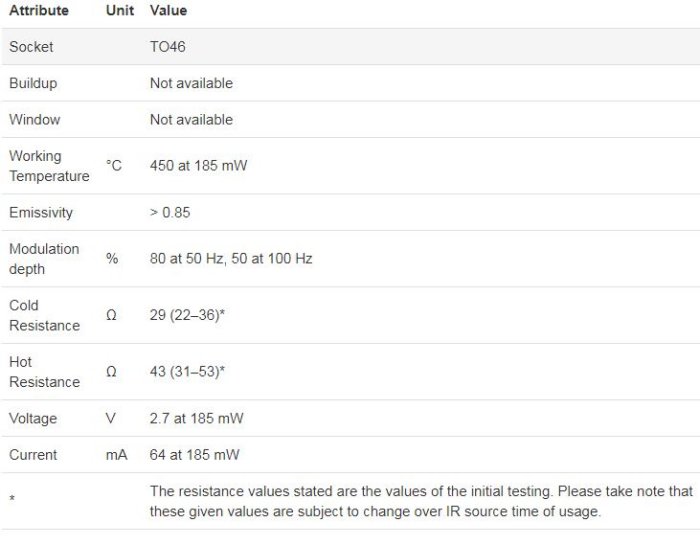The image size is (700, 545).
Task: Select the Modulation depth label
Action: click(44, 259)
